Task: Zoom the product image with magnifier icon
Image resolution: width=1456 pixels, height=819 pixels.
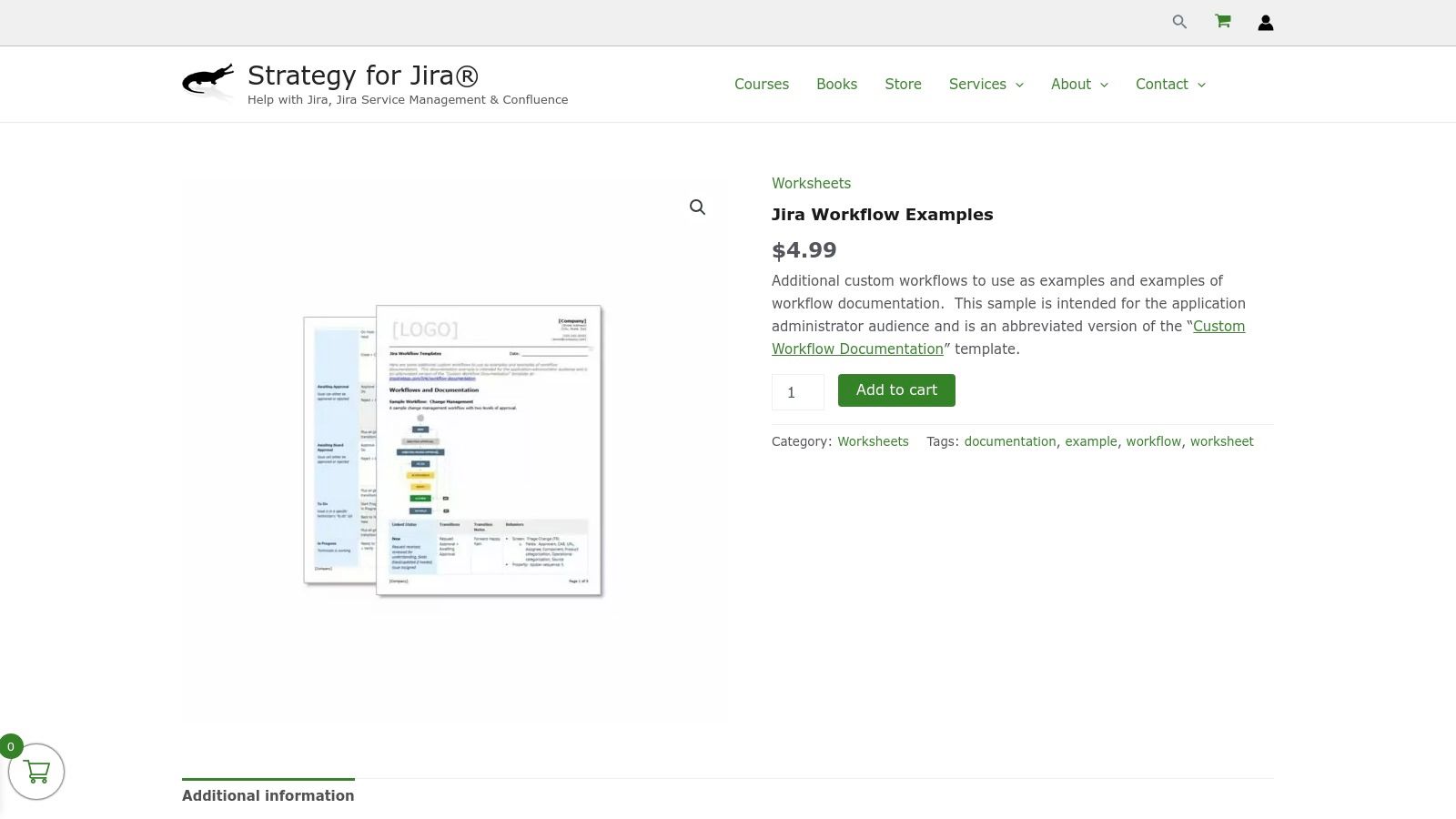Action: 698,207
